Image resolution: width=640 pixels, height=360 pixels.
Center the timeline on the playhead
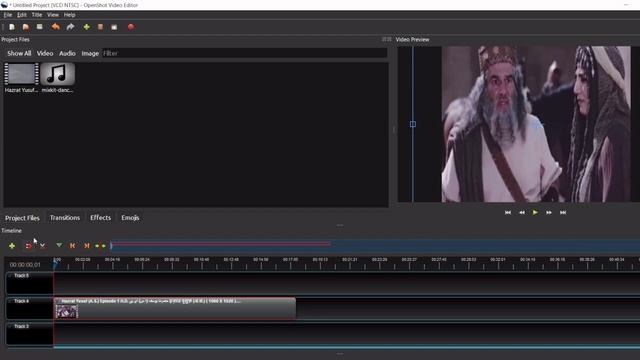(x=100, y=246)
